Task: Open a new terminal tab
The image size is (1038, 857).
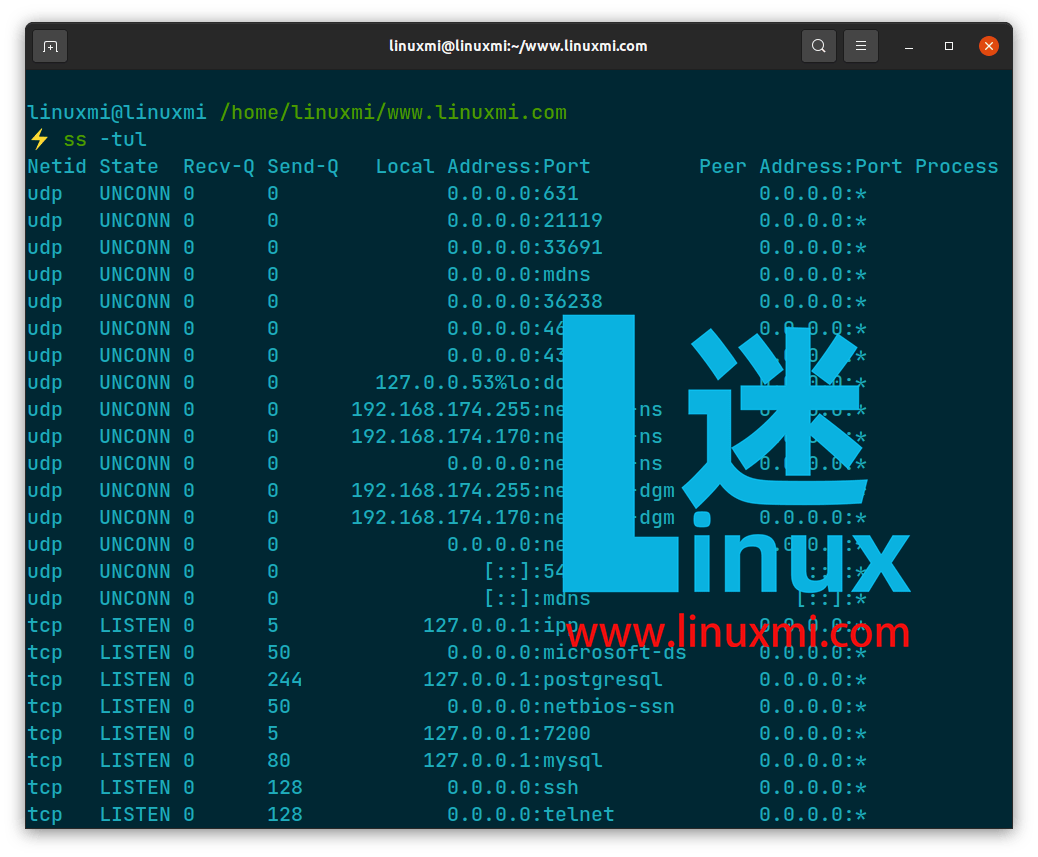Action: click(50, 46)
